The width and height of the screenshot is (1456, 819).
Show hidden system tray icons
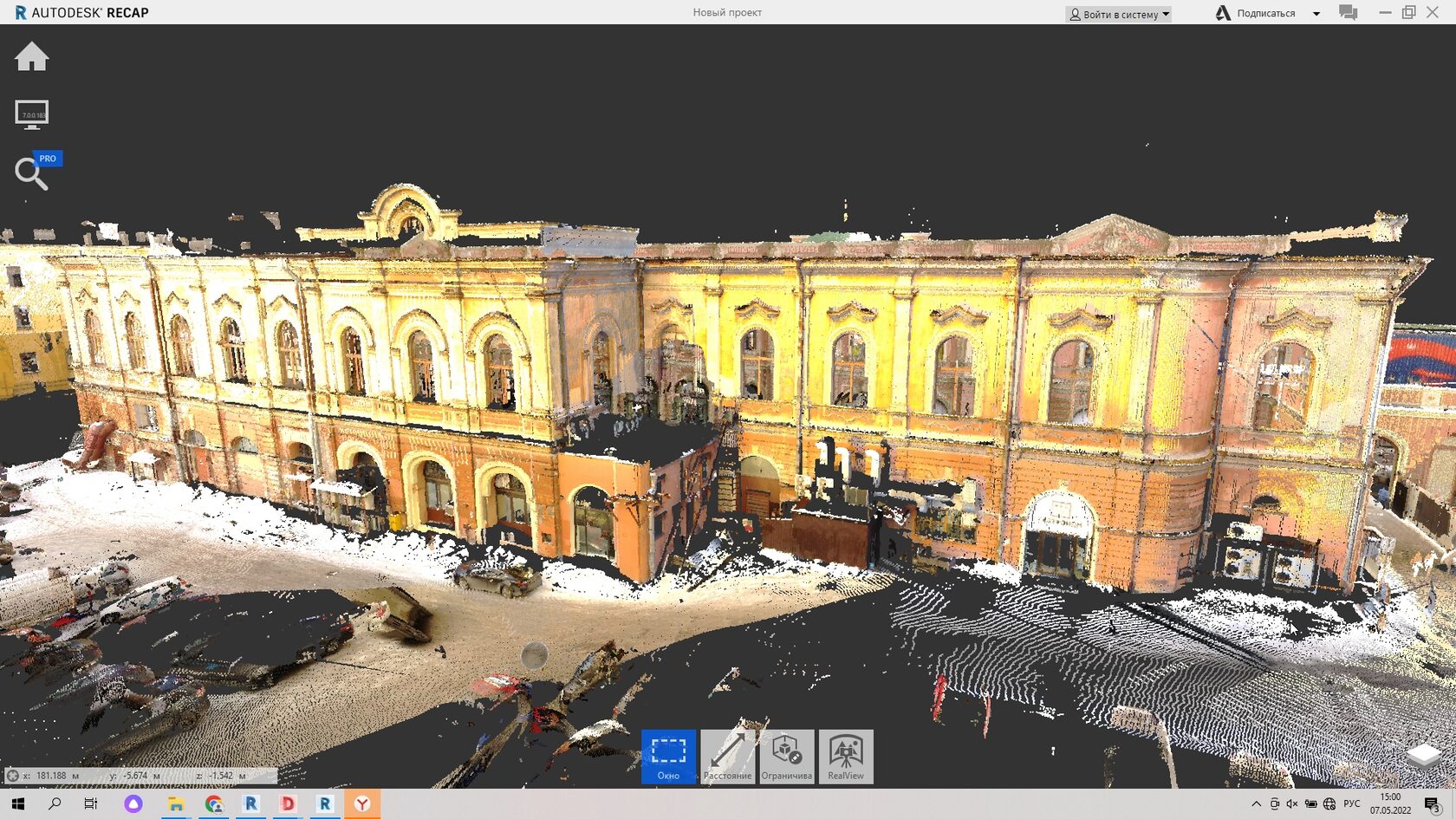tap(1256, 804)
